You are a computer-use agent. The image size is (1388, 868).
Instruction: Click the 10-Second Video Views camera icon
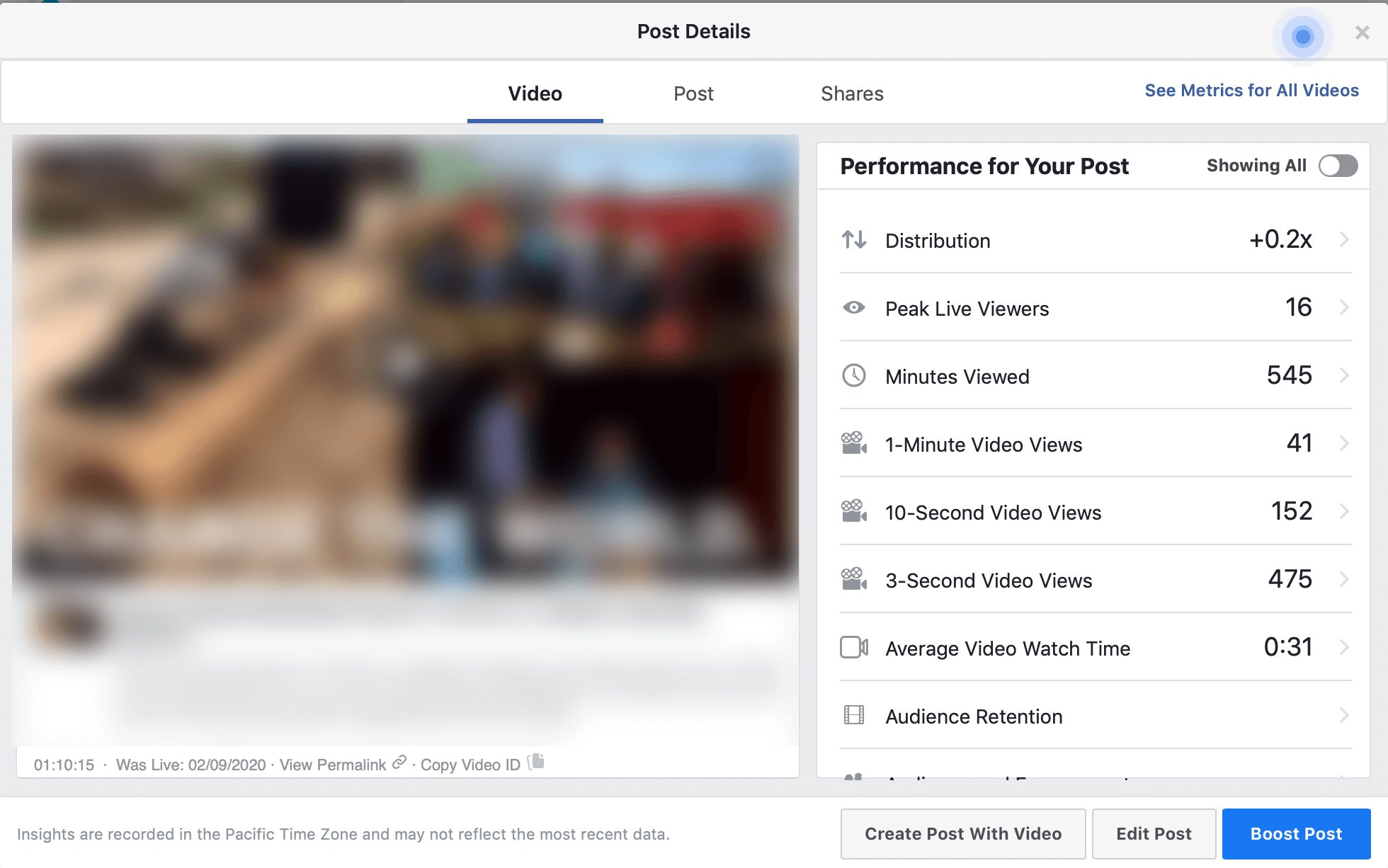[x=853, y=510]
